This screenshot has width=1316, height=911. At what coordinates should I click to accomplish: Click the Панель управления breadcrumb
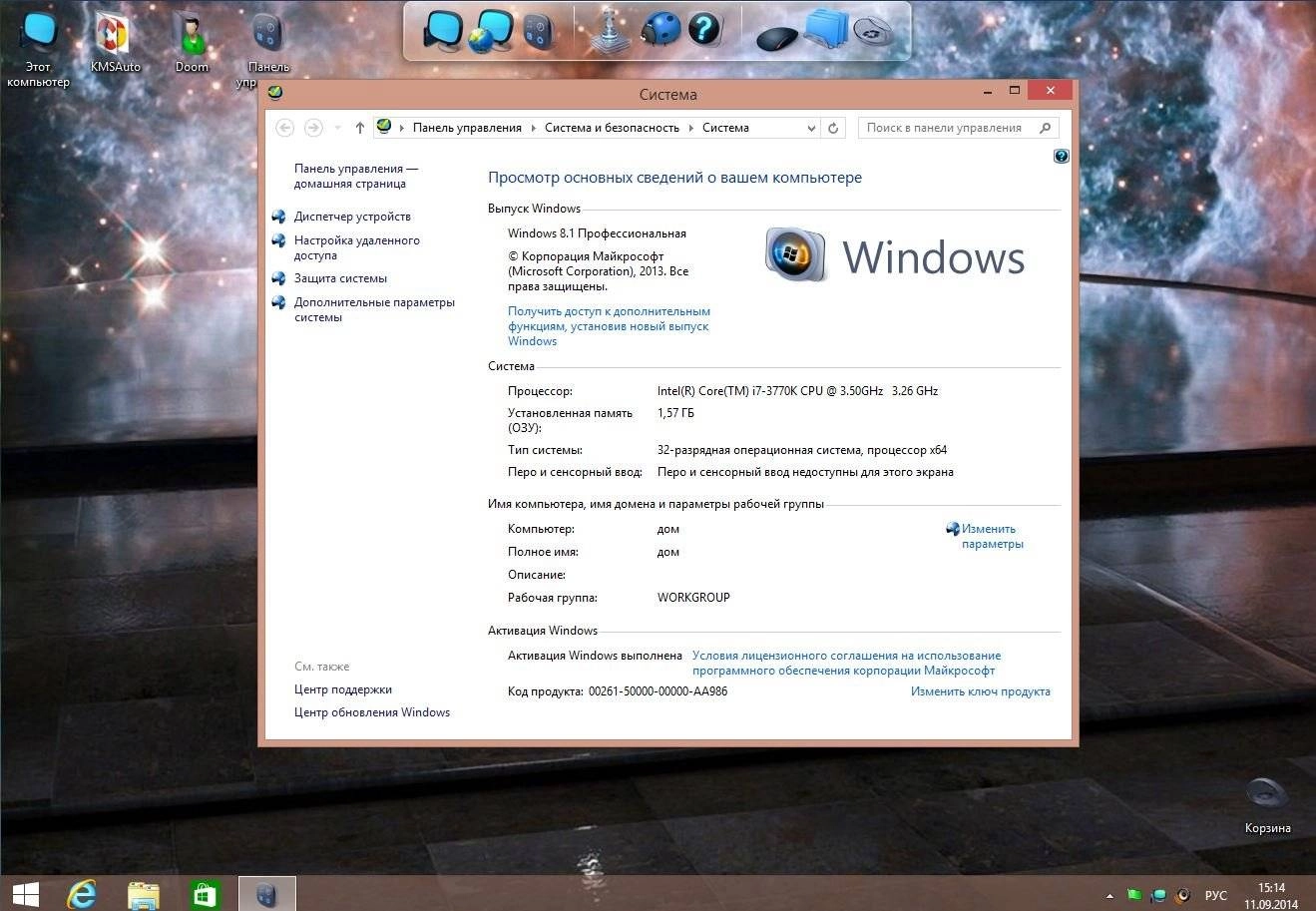coord(467,128)
